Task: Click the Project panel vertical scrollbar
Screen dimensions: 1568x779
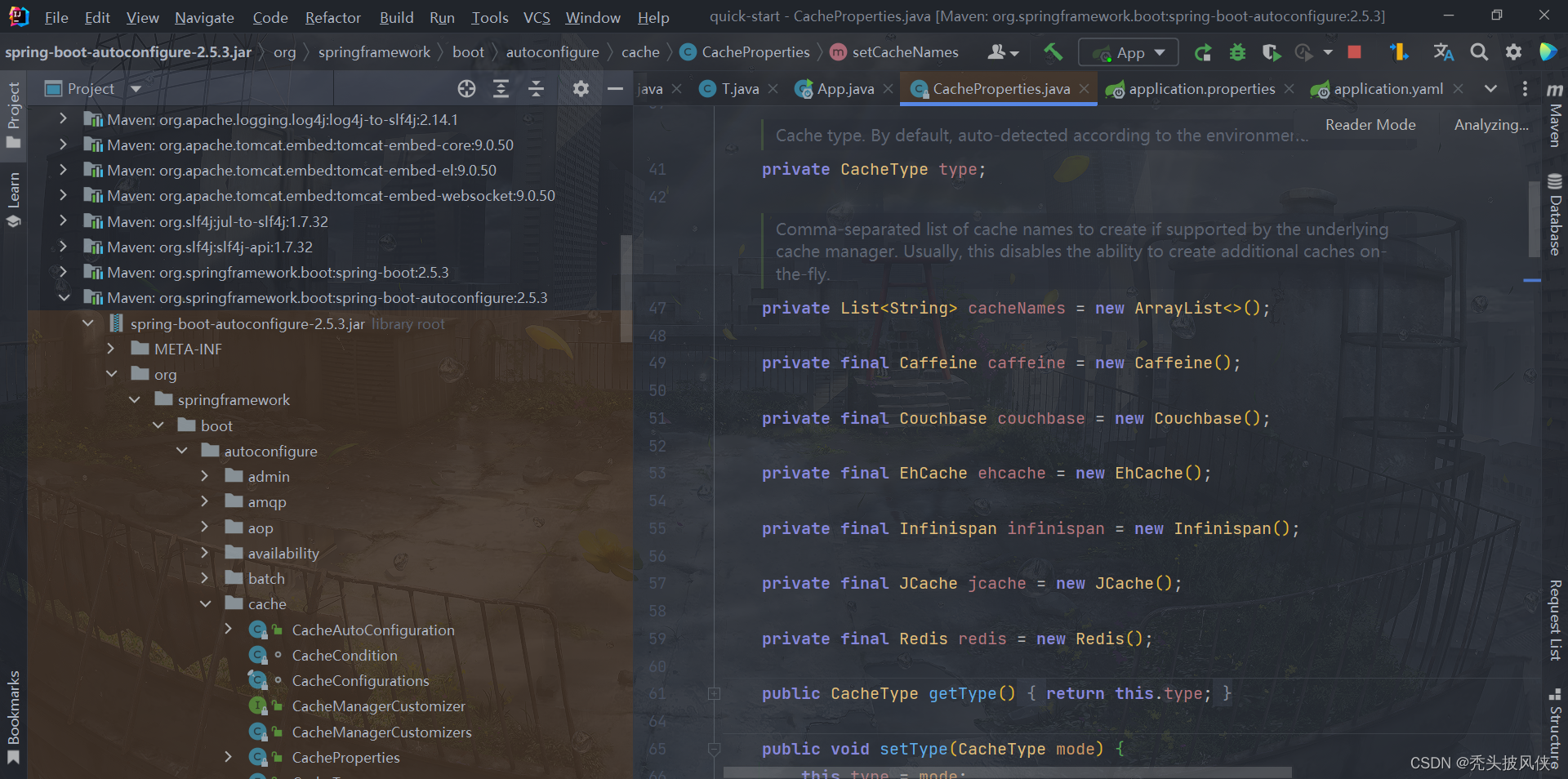Action: click(x=626, y=288)
